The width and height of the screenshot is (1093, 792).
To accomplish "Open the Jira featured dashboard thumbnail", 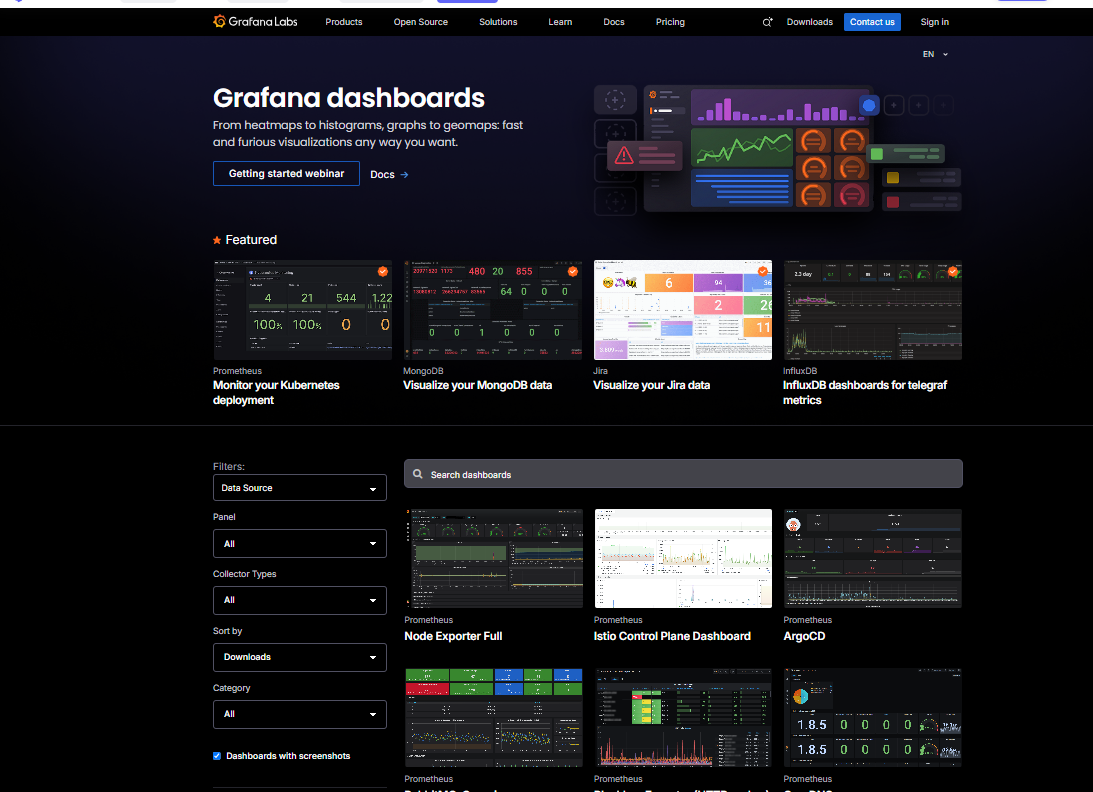I will (x=682, y=310).
